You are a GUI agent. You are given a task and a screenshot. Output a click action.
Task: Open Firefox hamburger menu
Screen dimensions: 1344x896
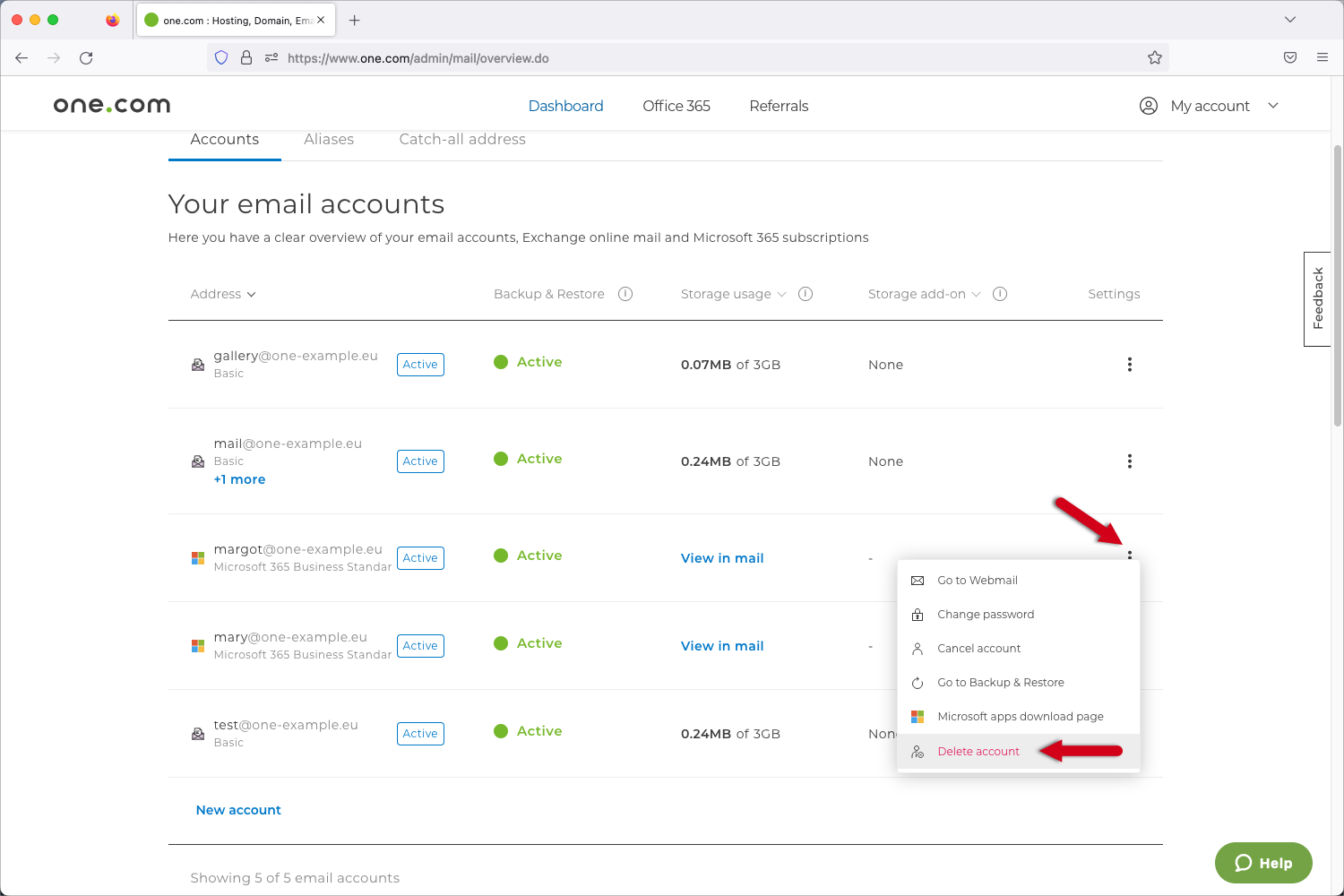click(1322, 58)
